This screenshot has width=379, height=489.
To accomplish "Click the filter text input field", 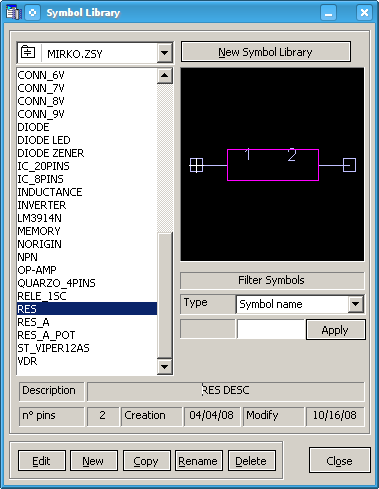I will pos(271,329).
